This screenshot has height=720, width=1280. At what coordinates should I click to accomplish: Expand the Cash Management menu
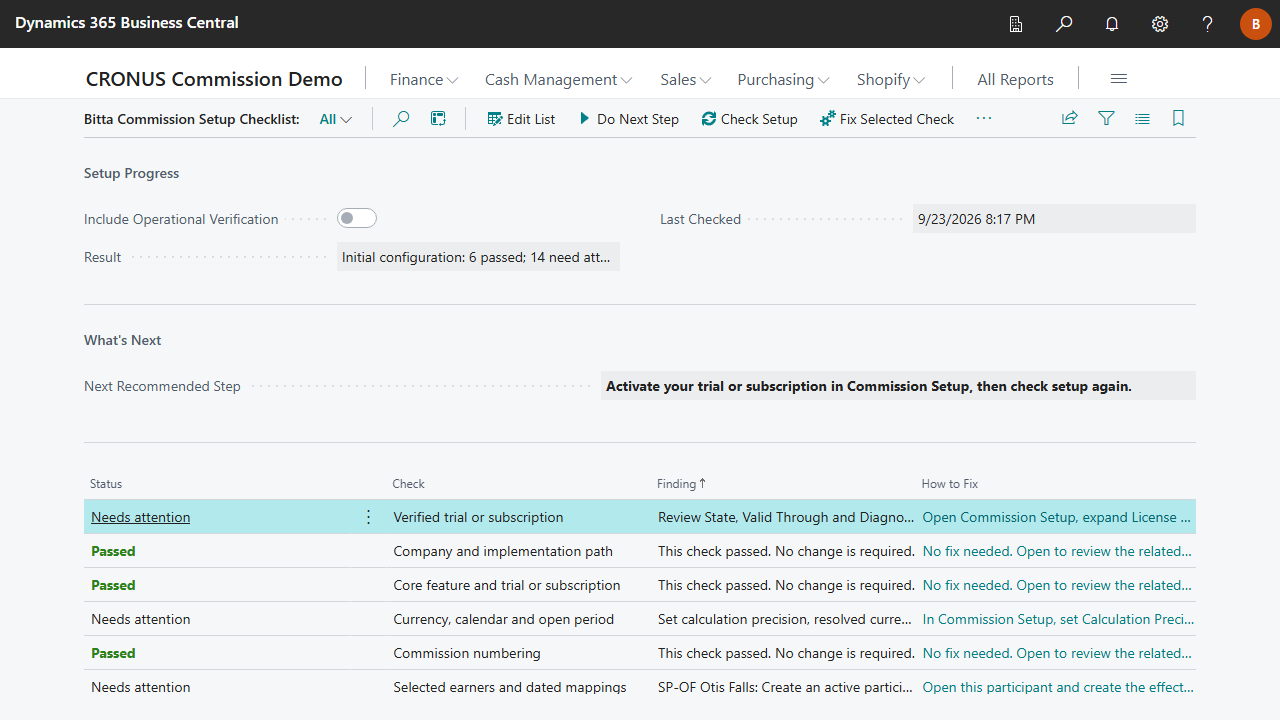pos(558,79)
